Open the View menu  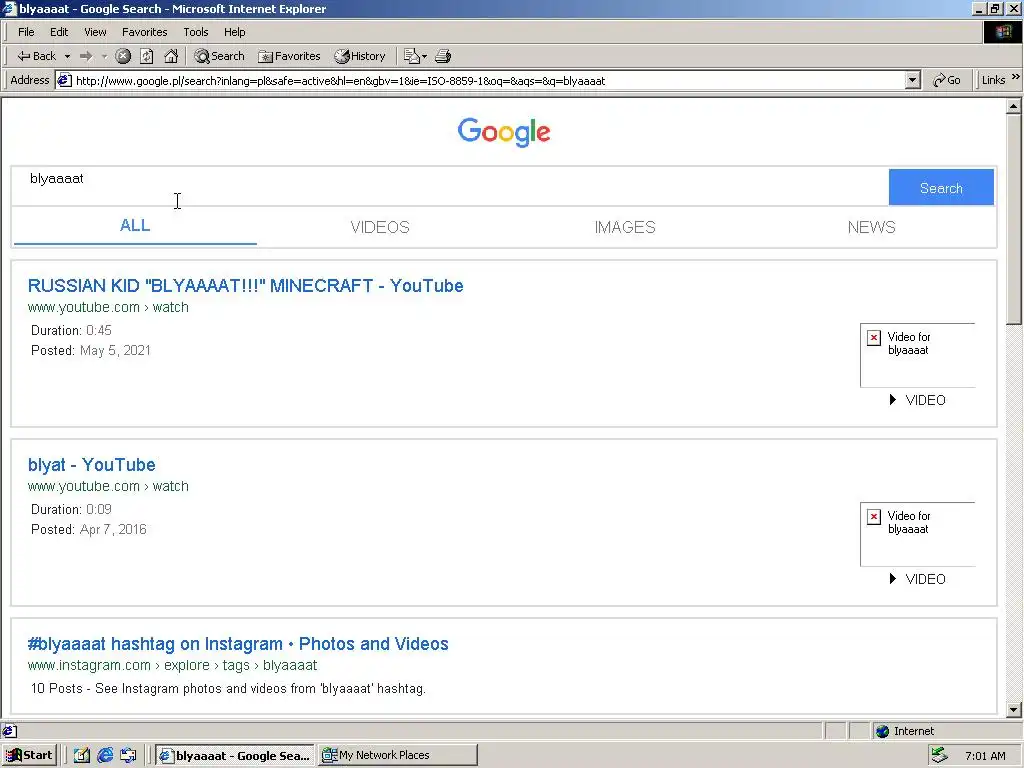[95, 32]
